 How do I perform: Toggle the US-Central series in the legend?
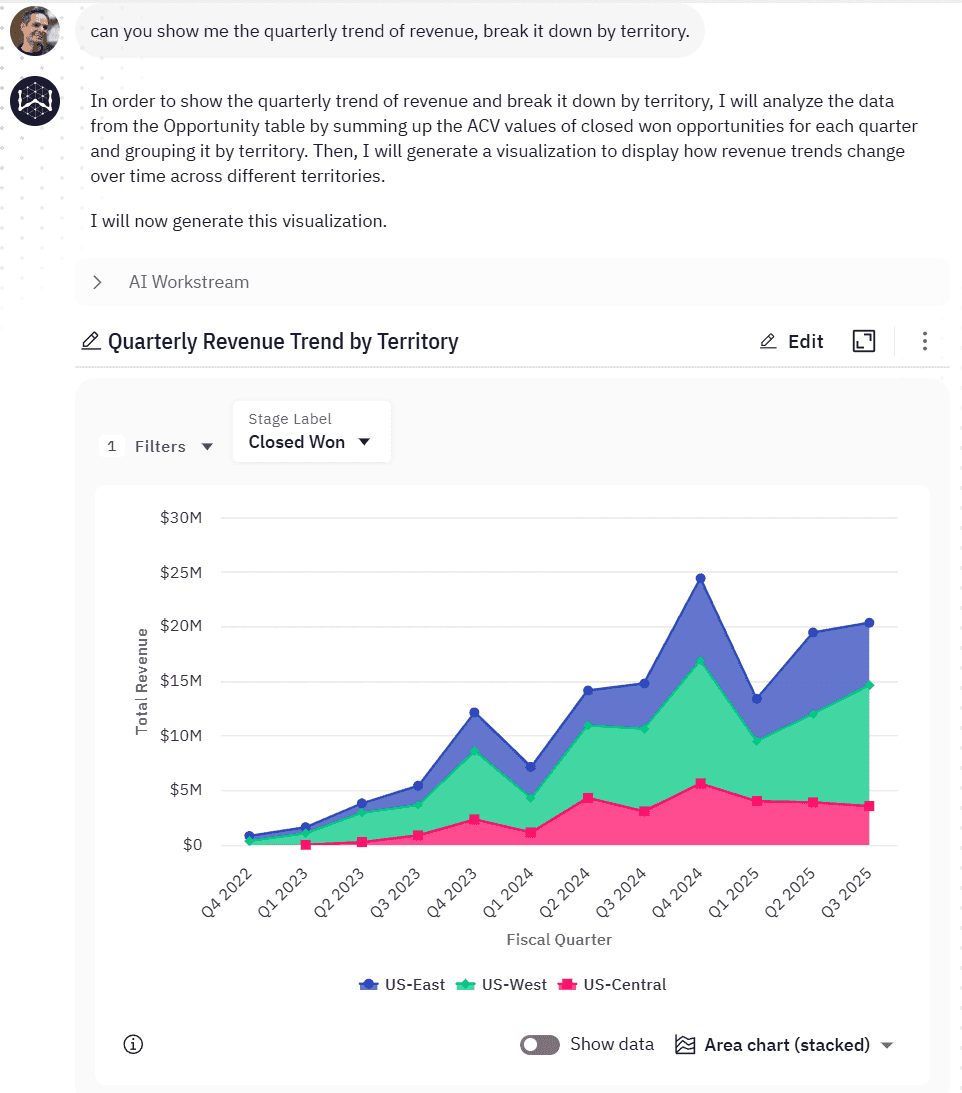611,984
